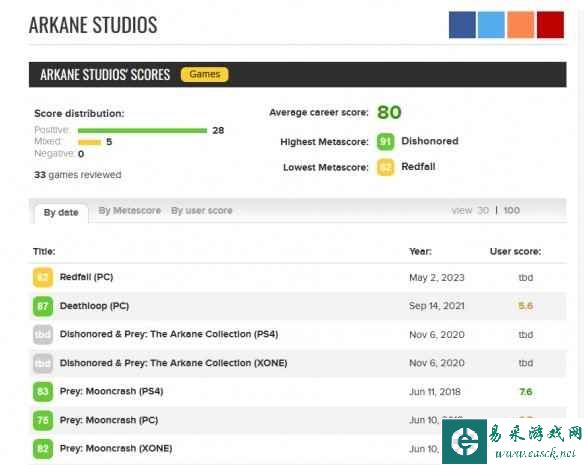
Task: Open Arkane Collection (PS4) game page
Action: (x=169, y=334)
